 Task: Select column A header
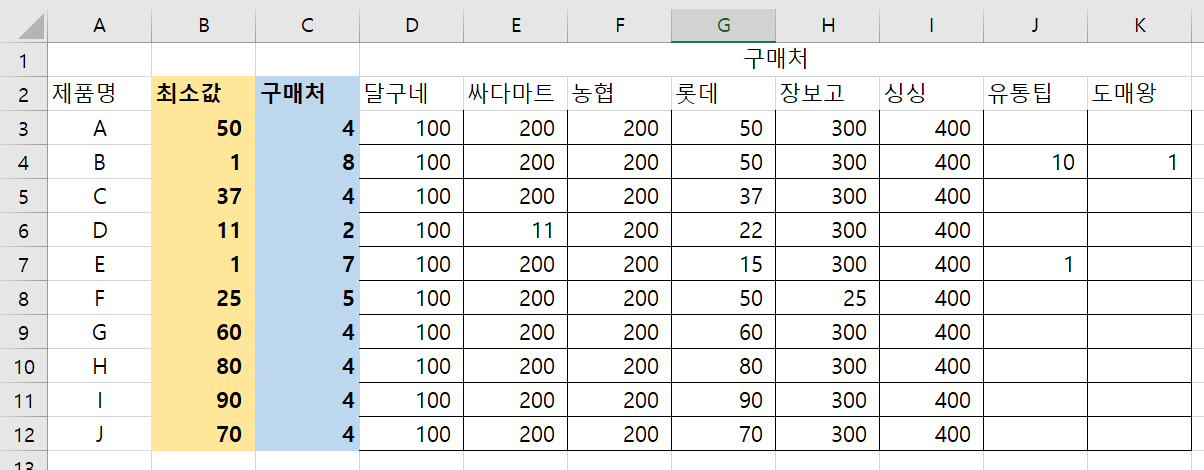(x=99, y=26)
